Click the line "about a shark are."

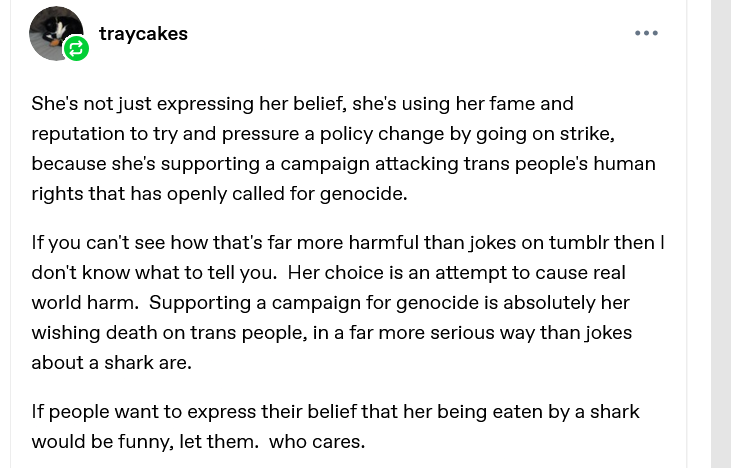[x=111, y=362]
